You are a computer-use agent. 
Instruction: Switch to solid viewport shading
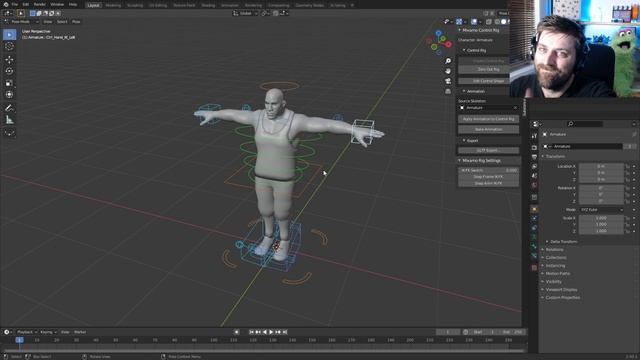coord(503,22)
